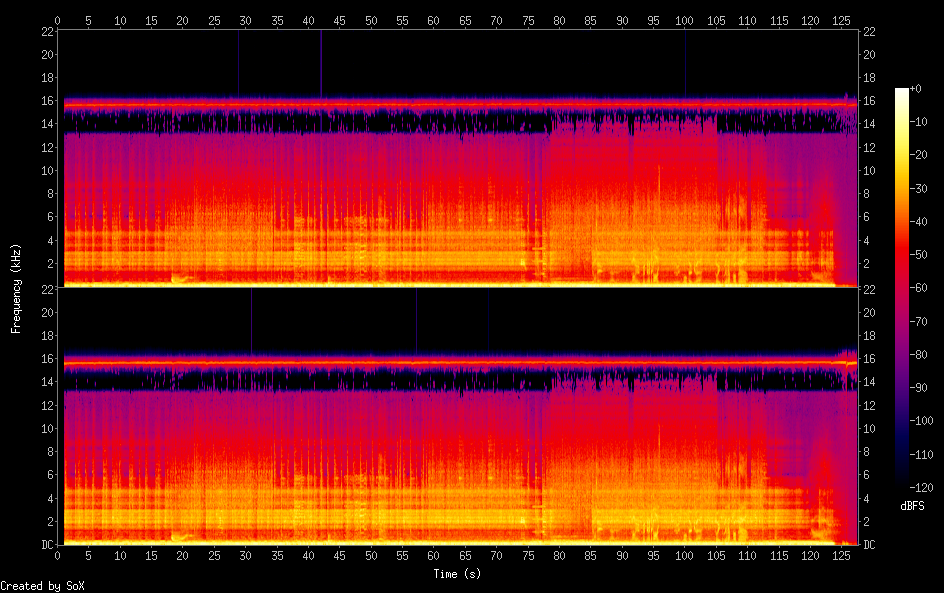Click '25' on the bottom time axis
The image size is (944, 593).
(x=214, y=556)
